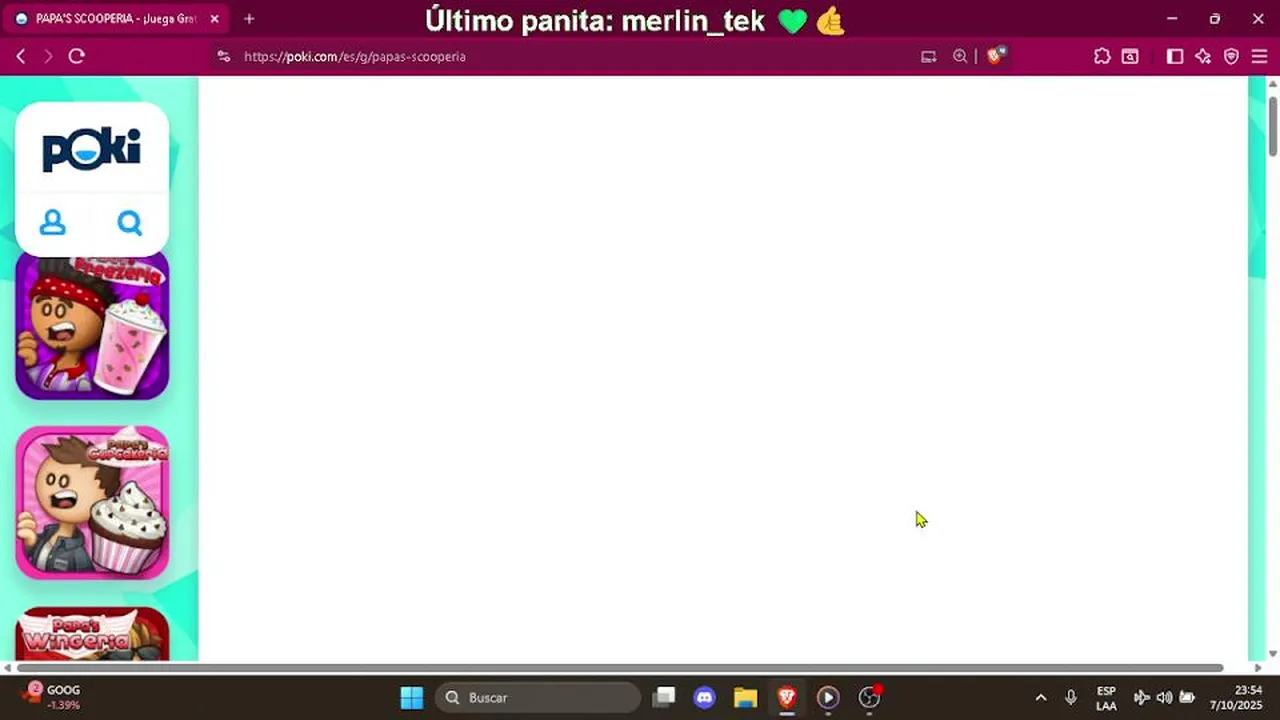1280x720 pixels.
Task: Click the vertical scrollbar thumb
Action: (x=1273, y=125)
